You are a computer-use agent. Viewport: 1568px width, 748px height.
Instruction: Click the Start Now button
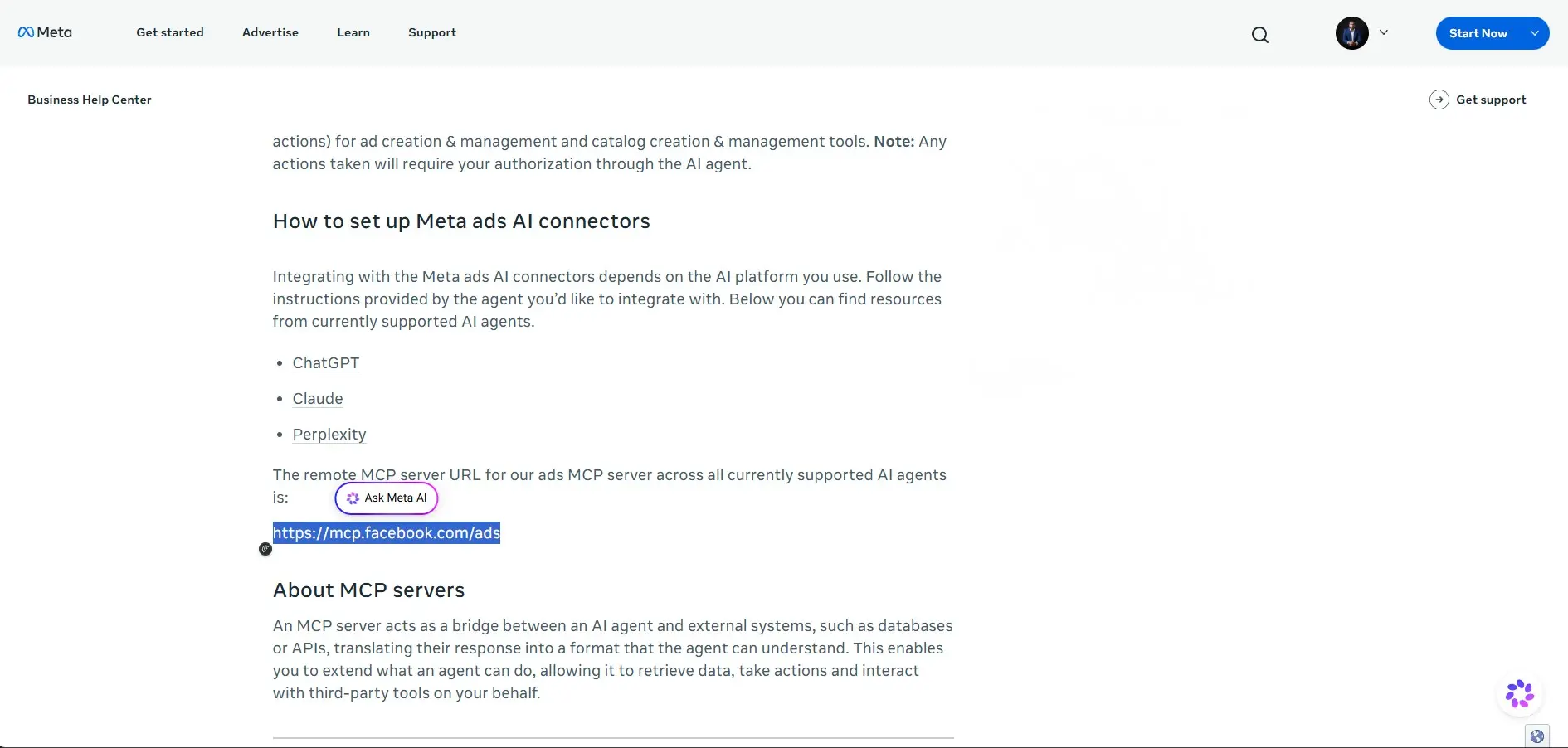[1478, 33]
